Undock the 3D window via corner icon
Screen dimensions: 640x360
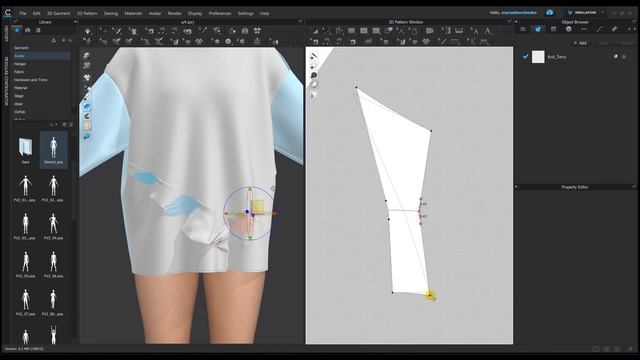coord(300,22)
